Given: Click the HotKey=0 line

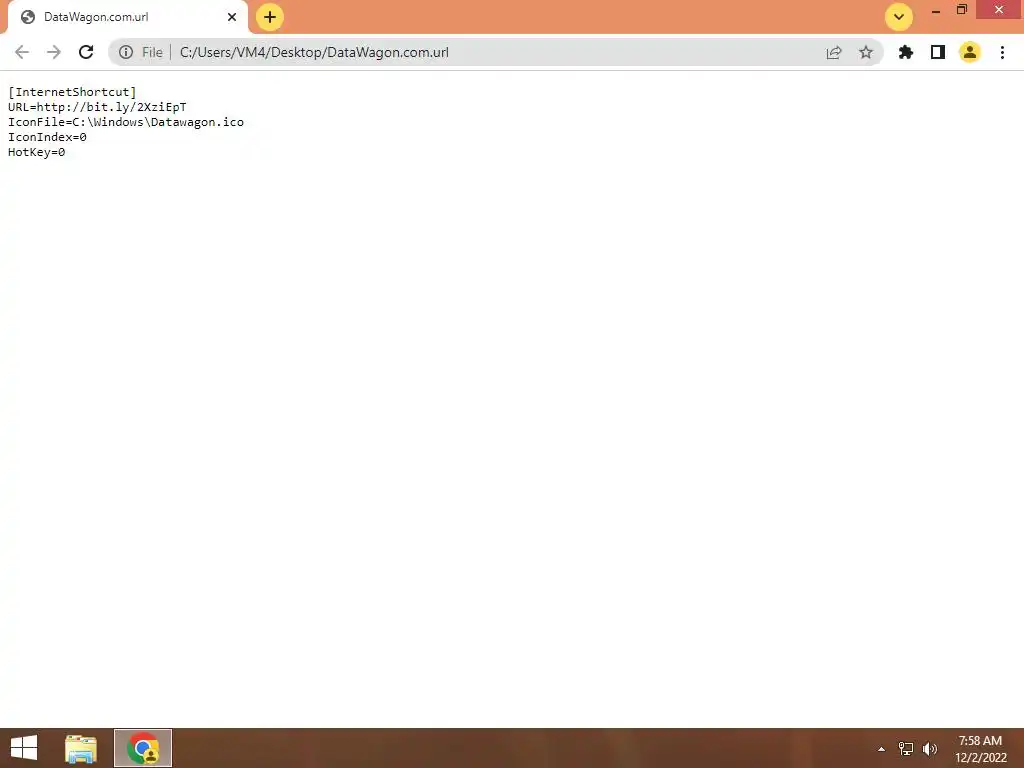Looking at the screenshot, I should coord(37,152).
